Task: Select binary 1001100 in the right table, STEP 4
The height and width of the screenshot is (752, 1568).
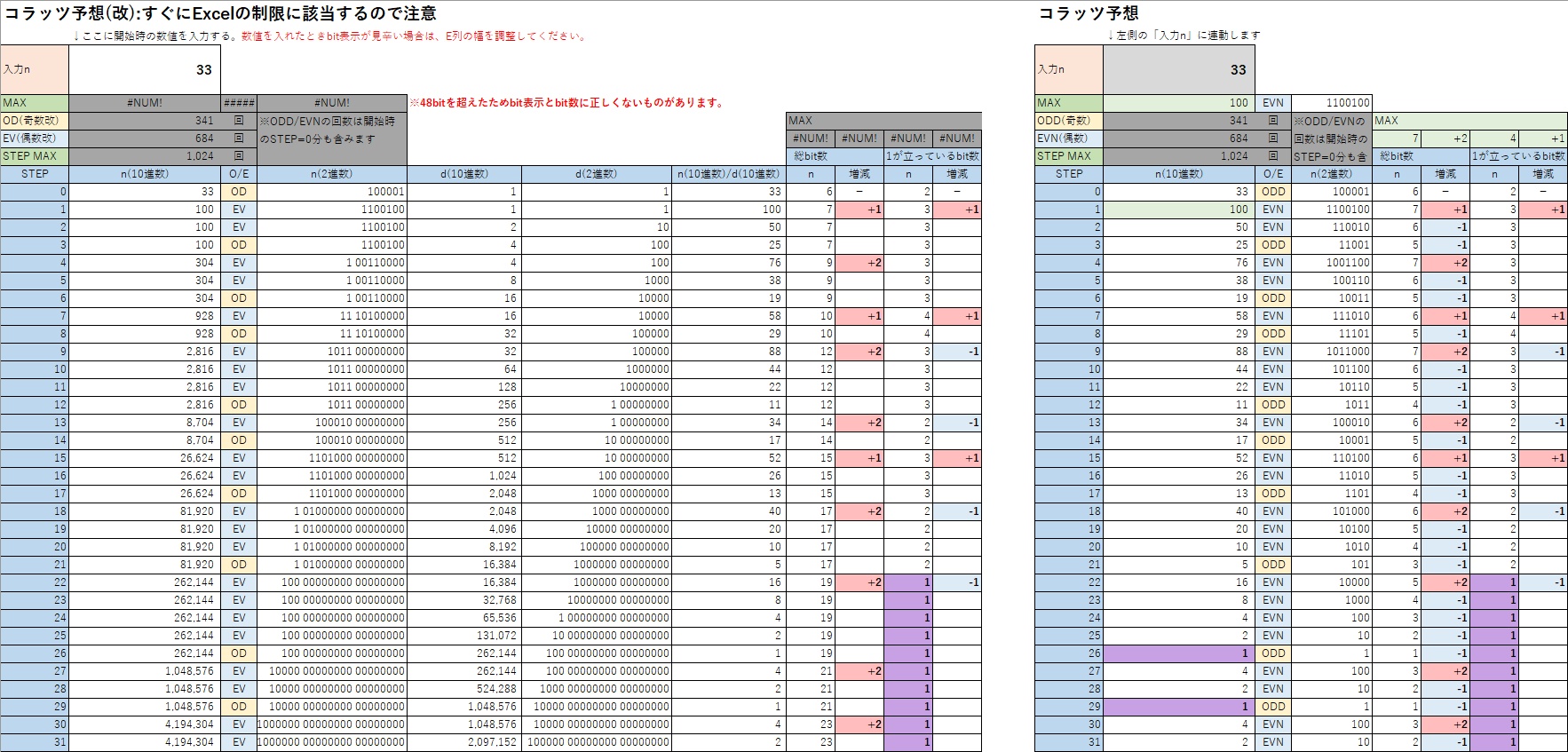Action: [x=1332, y=263]
